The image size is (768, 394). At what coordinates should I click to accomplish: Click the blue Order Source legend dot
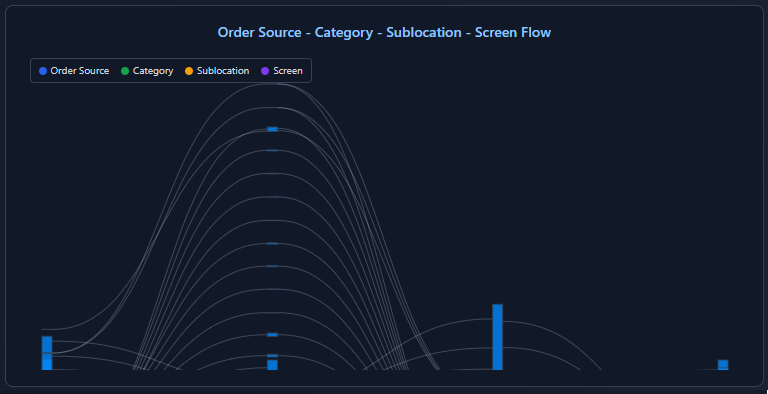(x=43, y=71)
